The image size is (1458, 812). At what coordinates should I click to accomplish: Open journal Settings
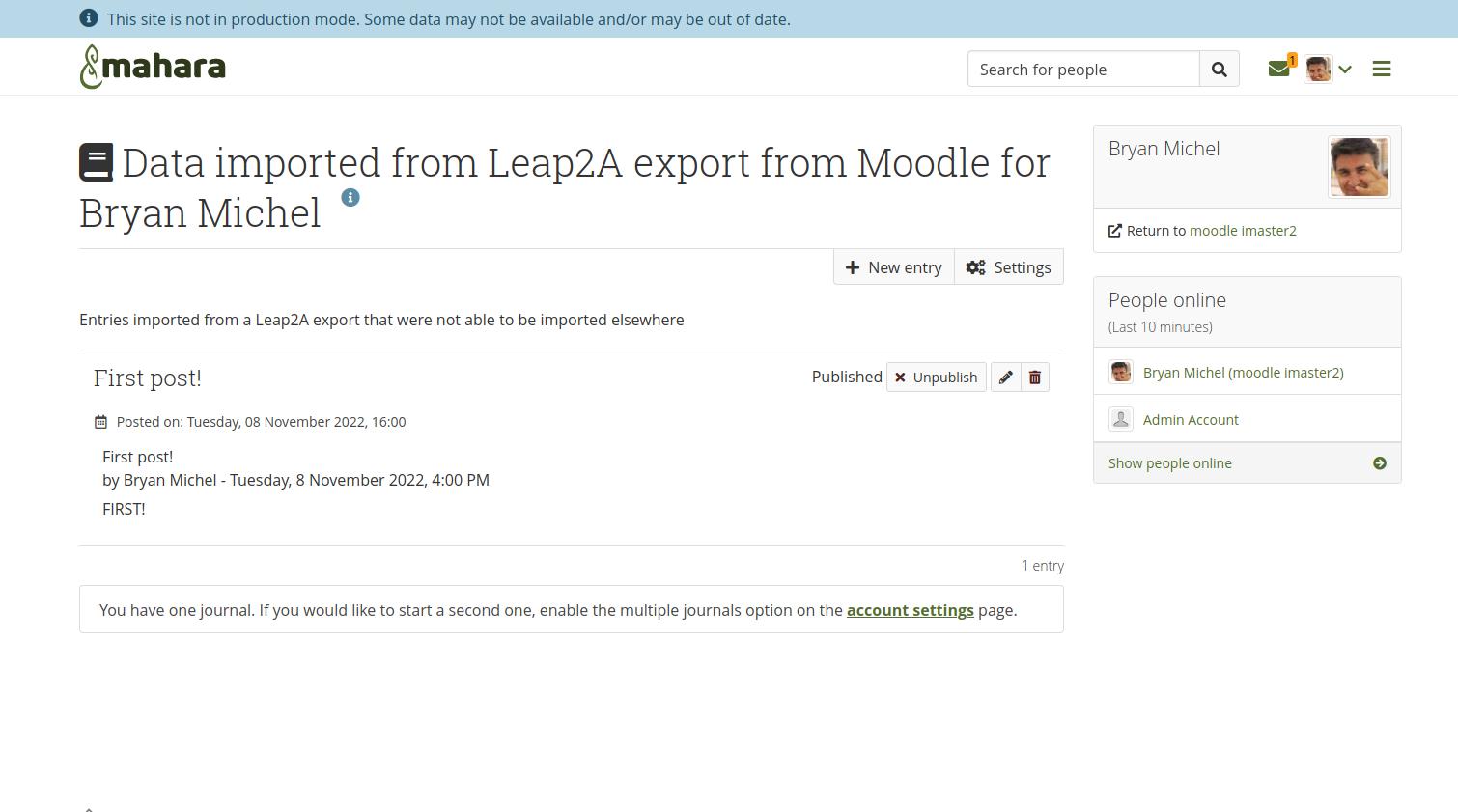[1009, 267]
